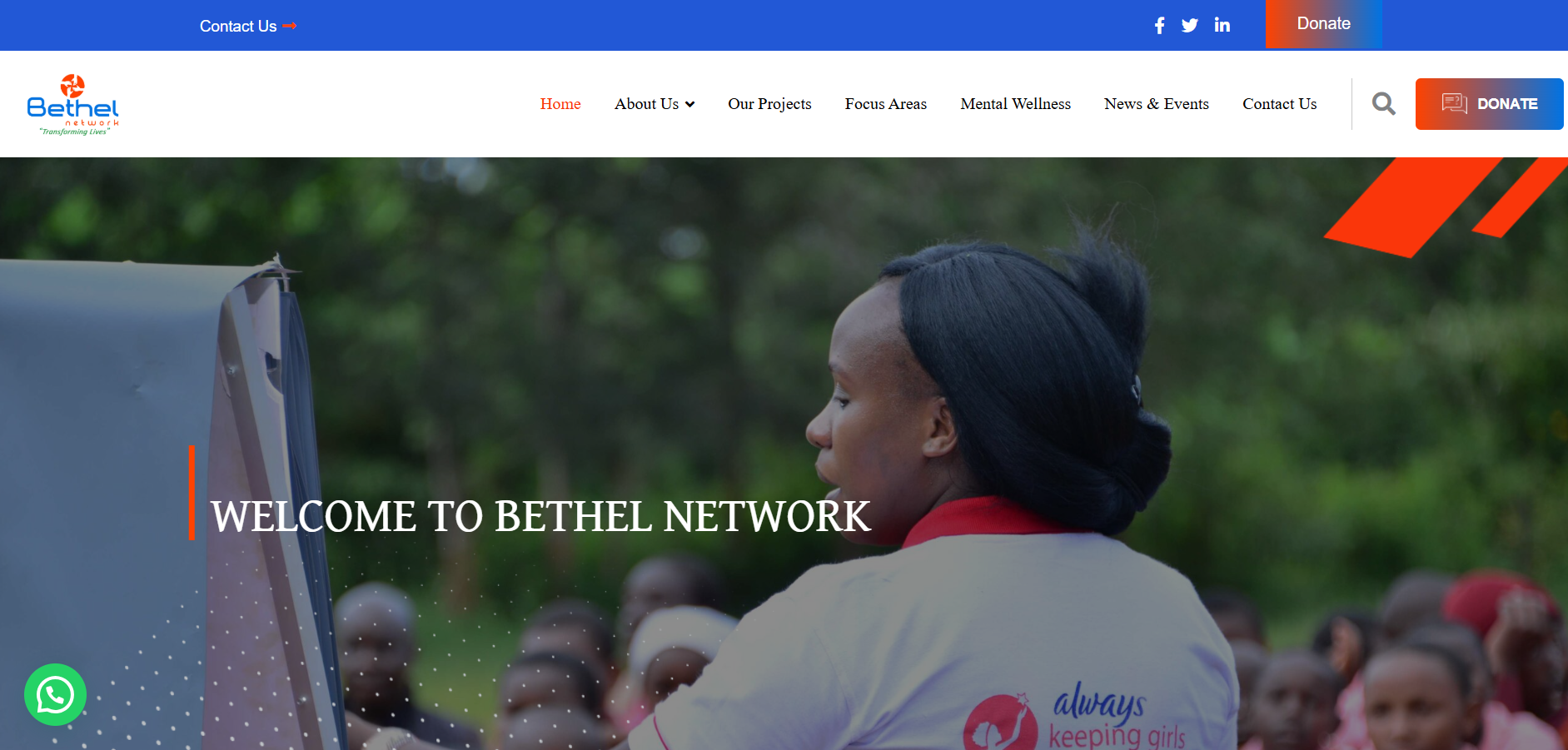
Task: Click the chat icon on DONATE button
Action: click(x=1454, y=103)
